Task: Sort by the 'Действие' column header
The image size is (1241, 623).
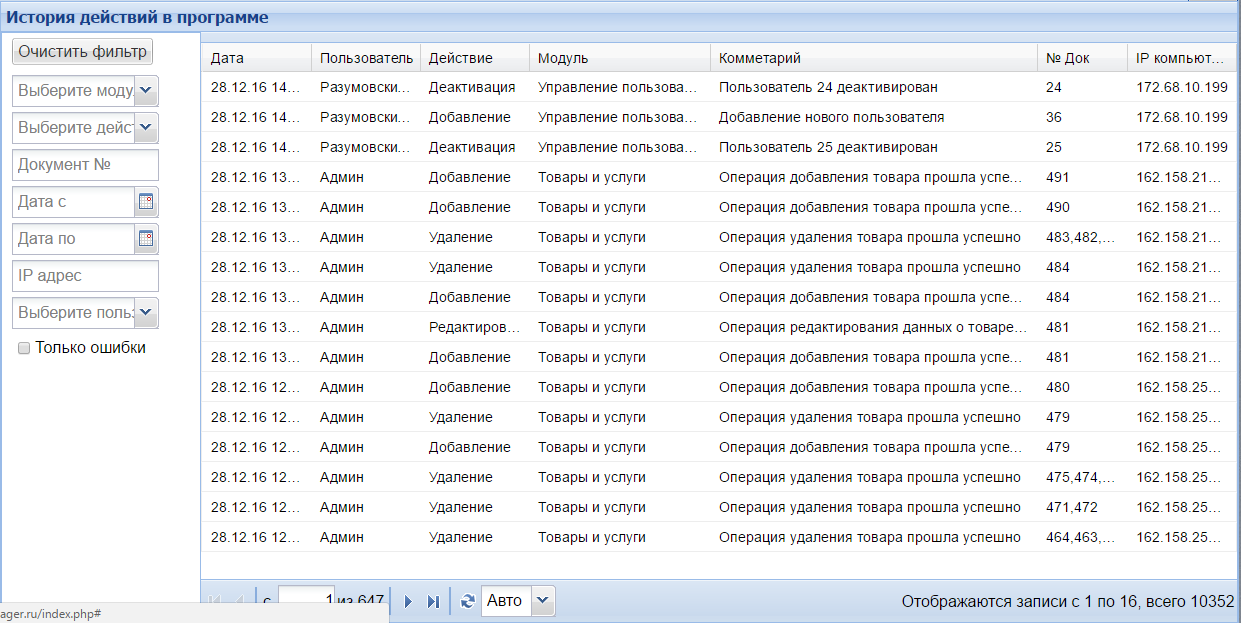Action: [x=474, y=58]
